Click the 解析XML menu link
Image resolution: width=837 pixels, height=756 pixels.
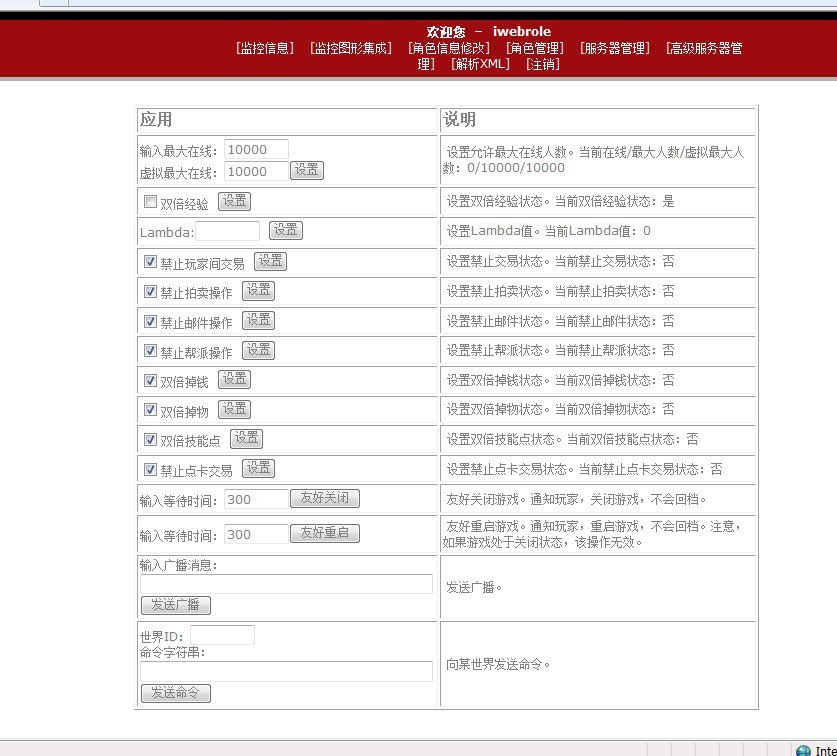pyautogui.click(x=480, y=64)
